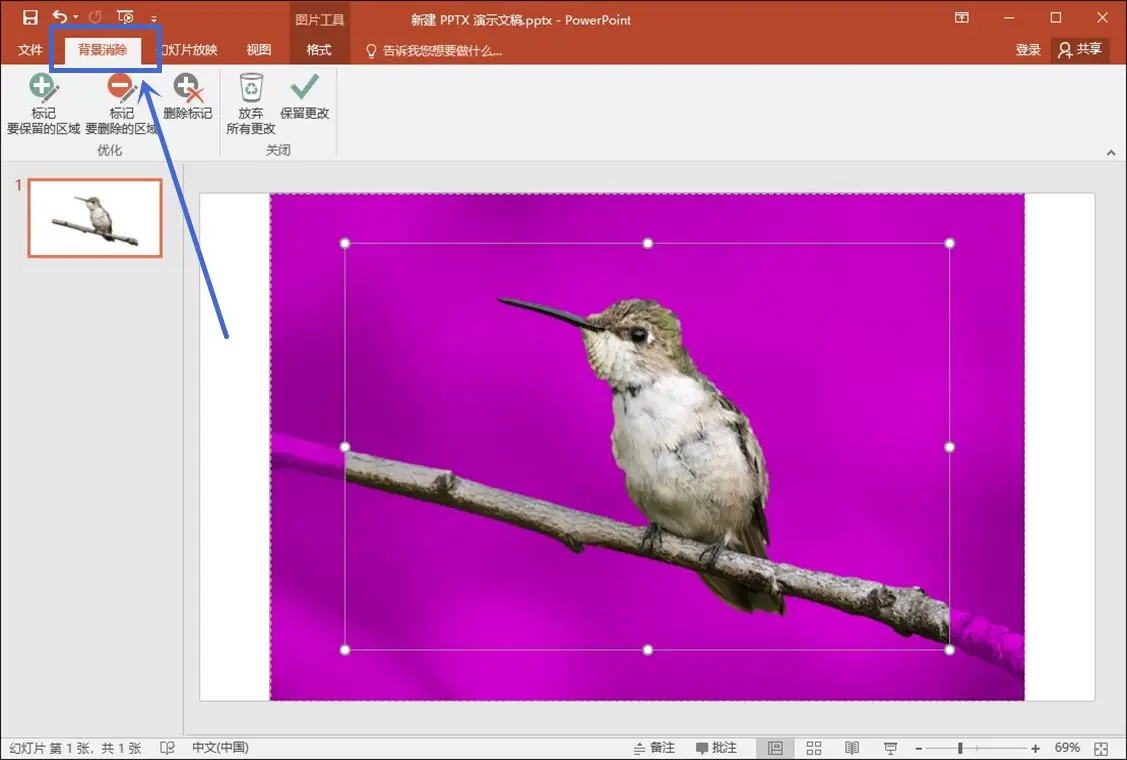
Task: Open the 文件 (File) tab
Action: (x=30, y=50)
